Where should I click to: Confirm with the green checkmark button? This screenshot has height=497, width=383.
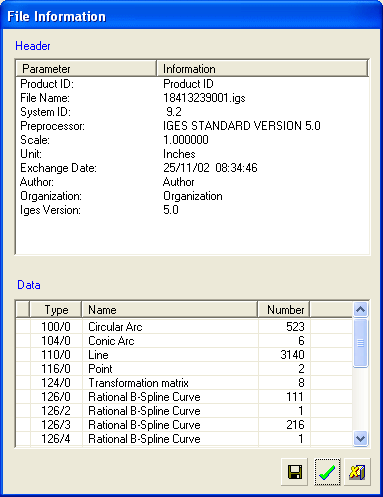[x=327, y=472]
